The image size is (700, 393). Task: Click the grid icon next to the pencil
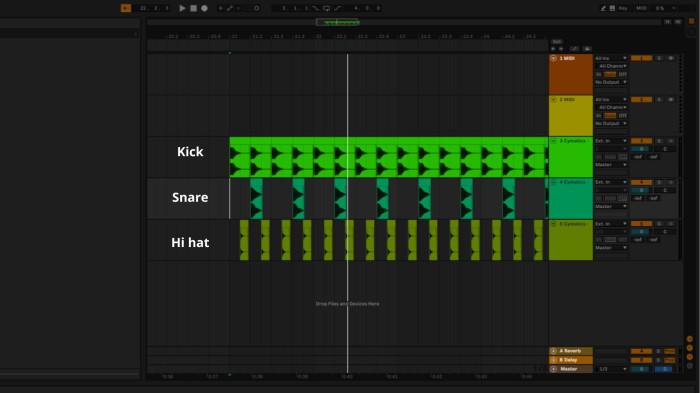coord(612,8)
